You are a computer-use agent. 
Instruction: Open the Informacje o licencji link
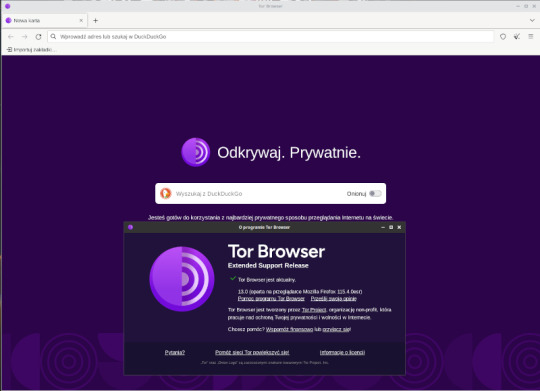tap(342, 352)
